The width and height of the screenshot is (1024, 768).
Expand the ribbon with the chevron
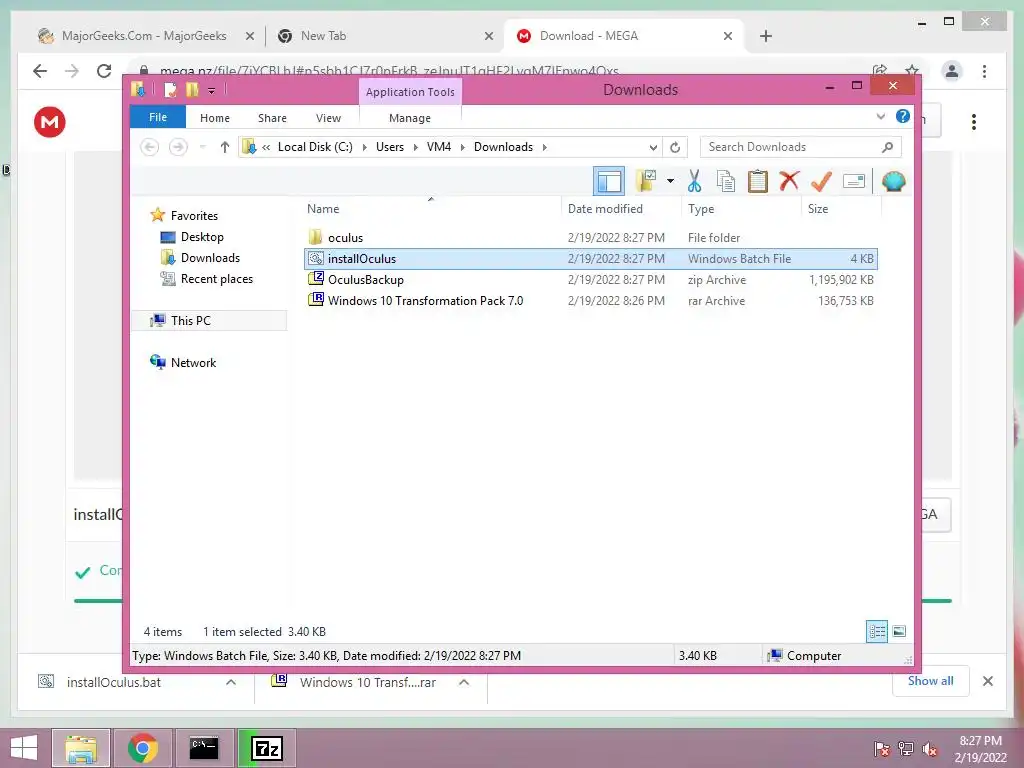[x=880, y=117]
